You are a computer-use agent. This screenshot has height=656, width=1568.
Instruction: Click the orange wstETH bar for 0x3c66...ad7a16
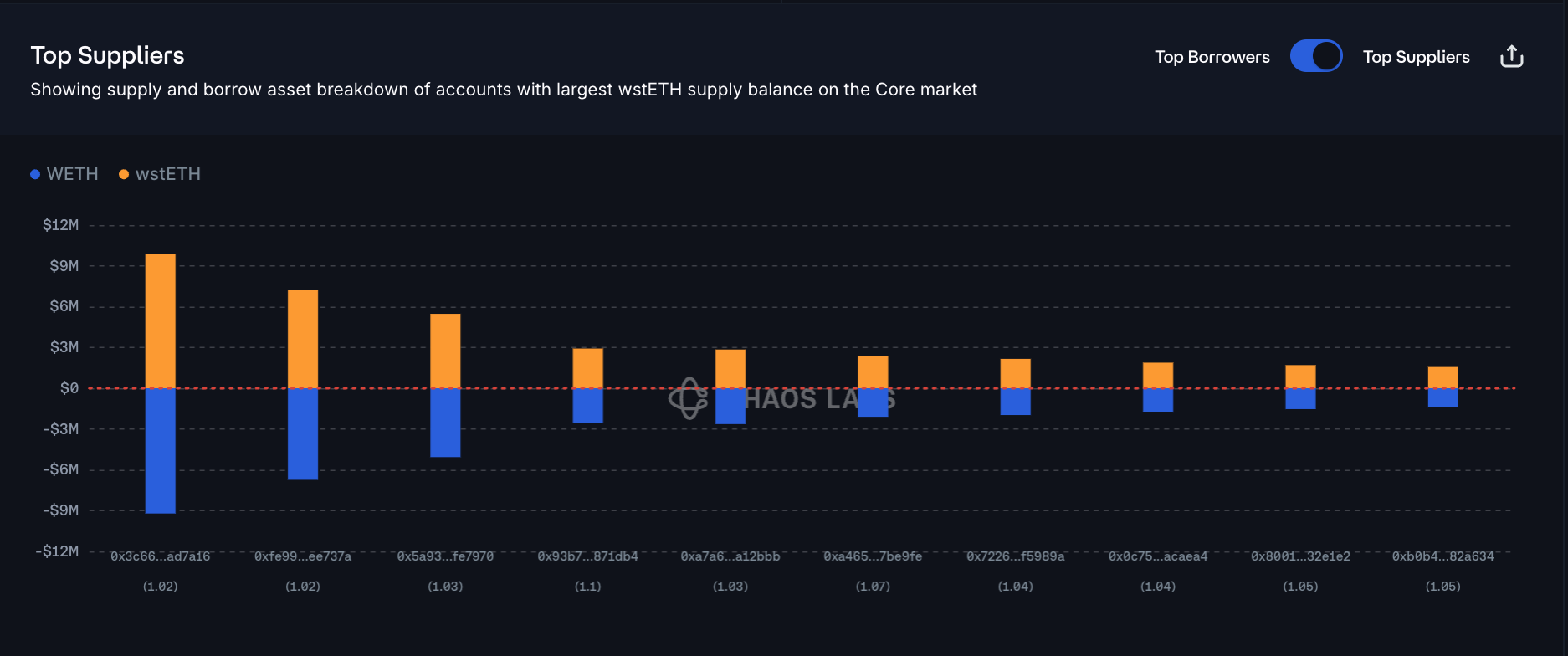pyautogui.click(x=160, y=320)
